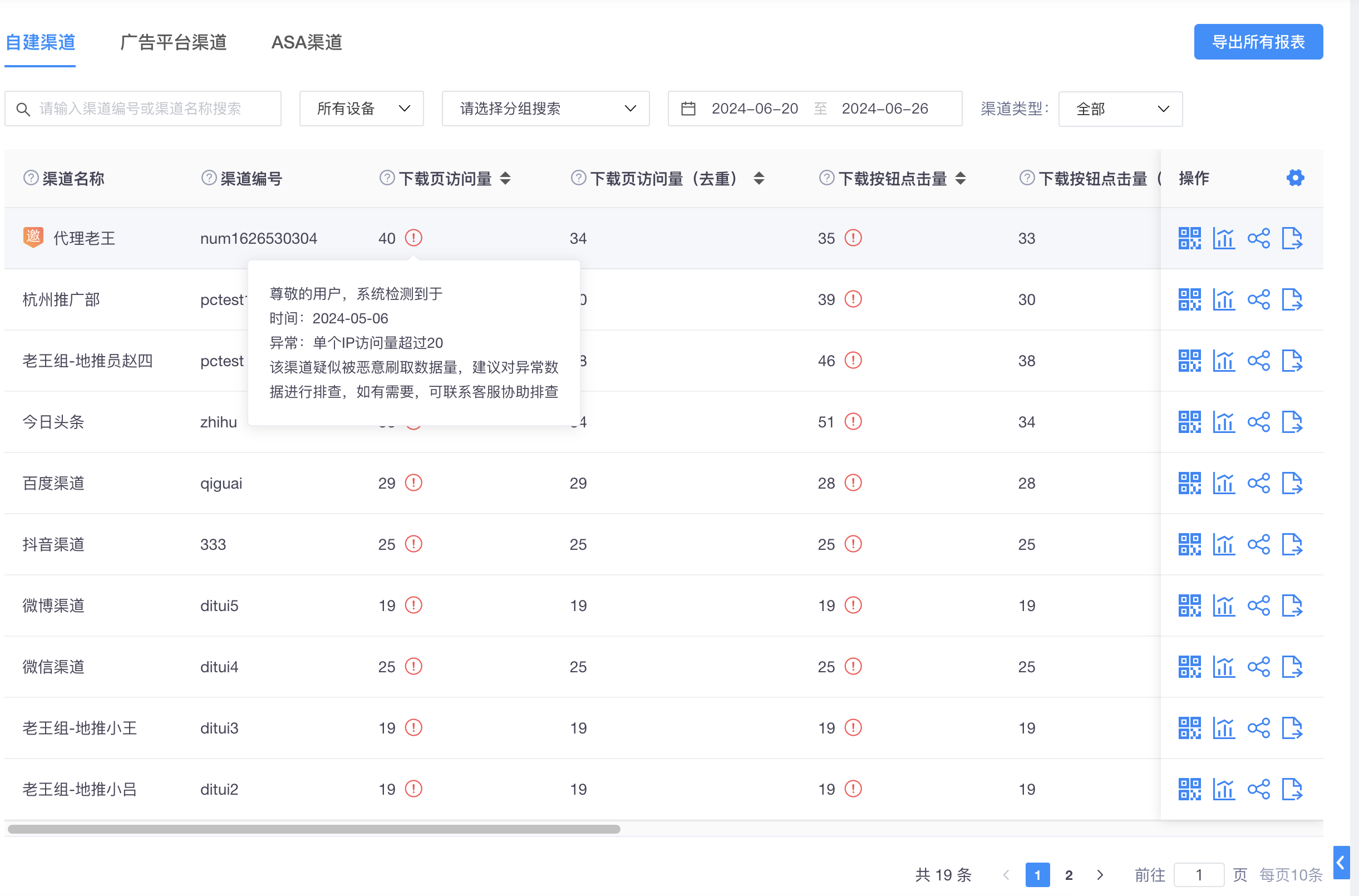Open the 渠道类型 全部 dropdown
This screenshot has width=1359, height=896.
point(1120,109)
